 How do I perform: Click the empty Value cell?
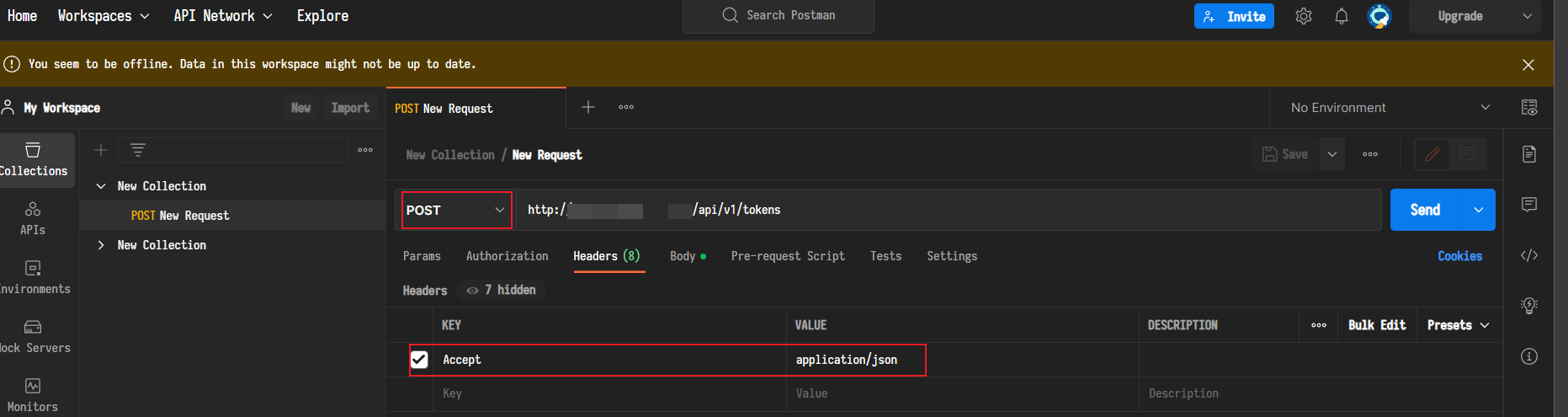tap(963, 393)
